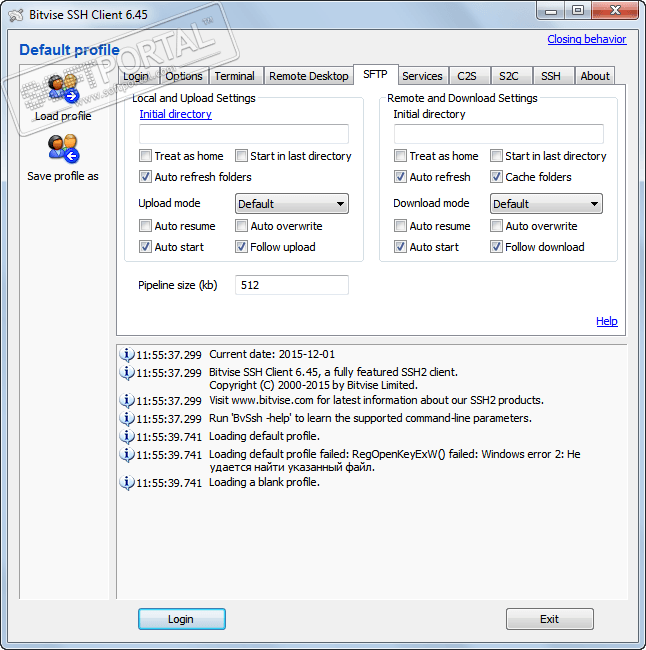The width and height of the screenshot is (646, 650).
Task: Select the SFTP tab
Action: [376, 75]
